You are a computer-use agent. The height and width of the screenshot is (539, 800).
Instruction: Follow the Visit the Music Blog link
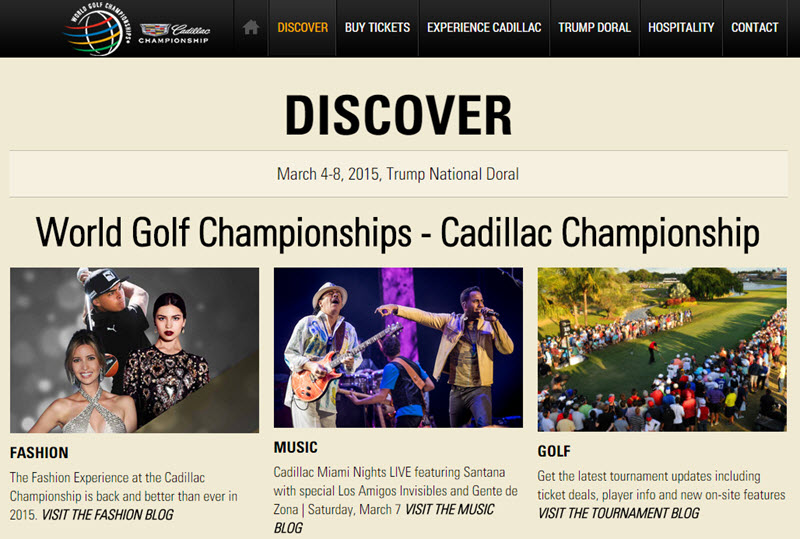point(384,519)
